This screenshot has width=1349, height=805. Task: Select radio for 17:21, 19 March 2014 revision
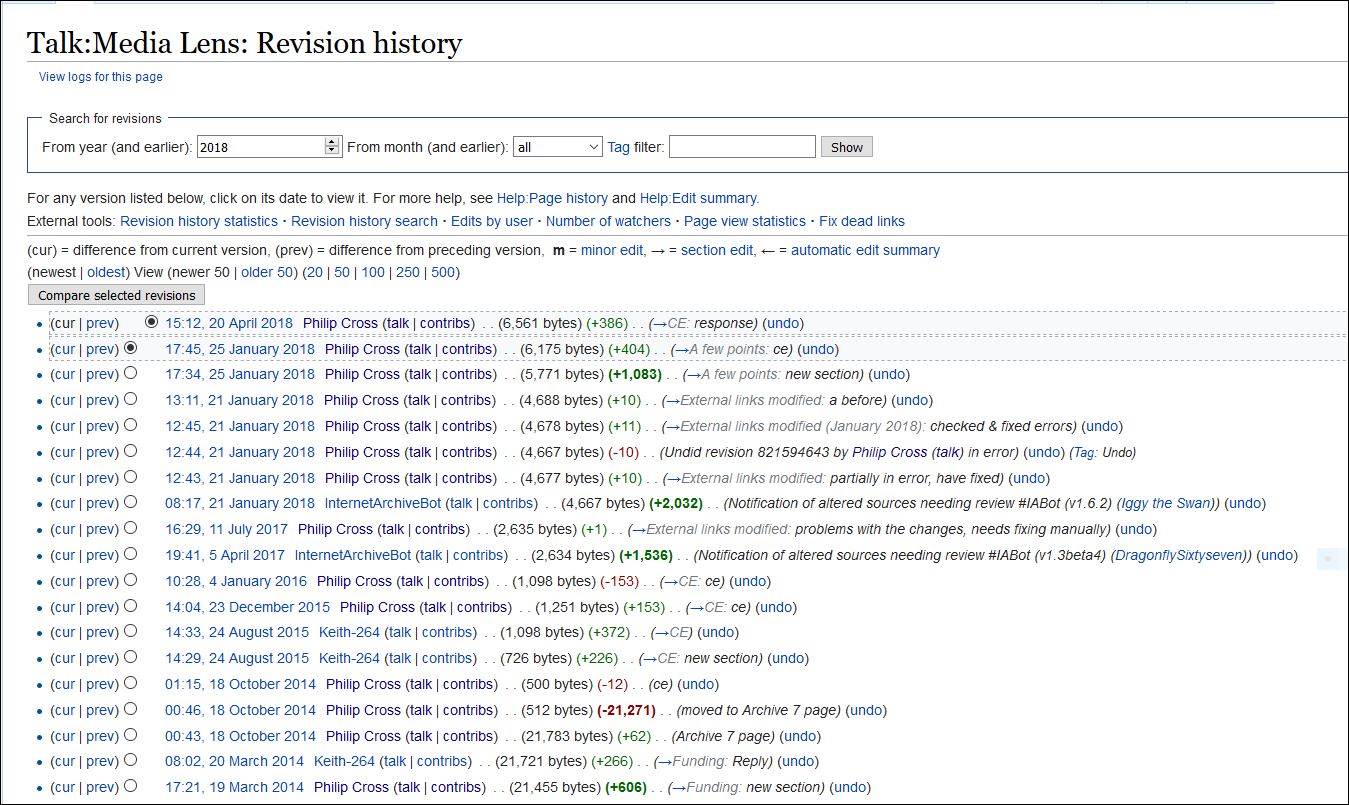point(131,787)
